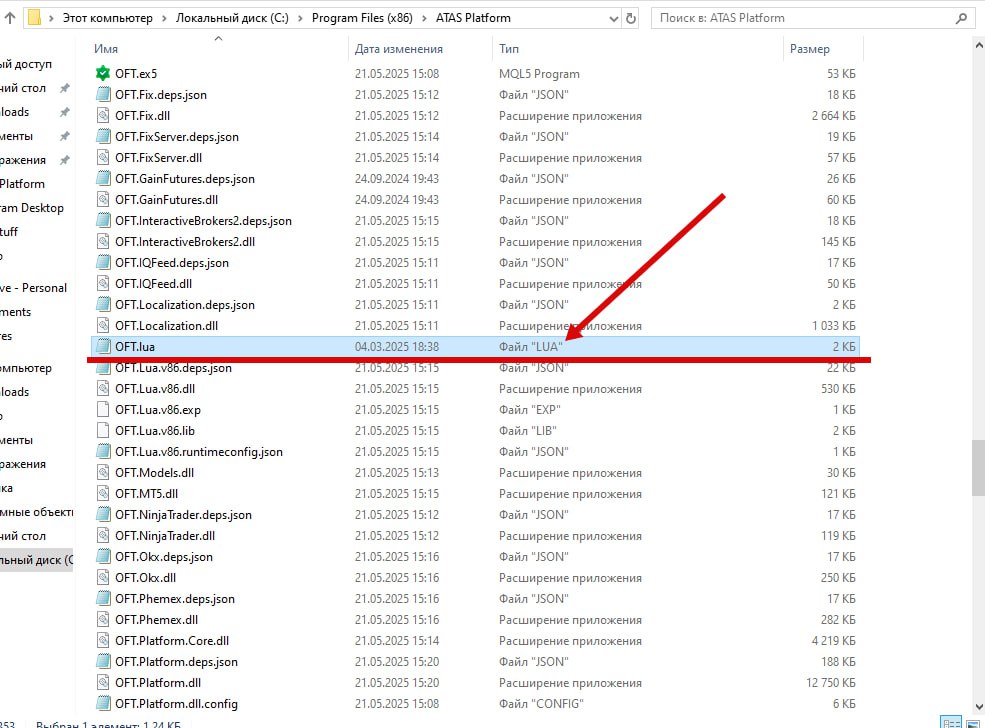Select 'льный диск (C' in navigation pane
The width and height of the screenshot is (985, 728).
tap(36, 560)
